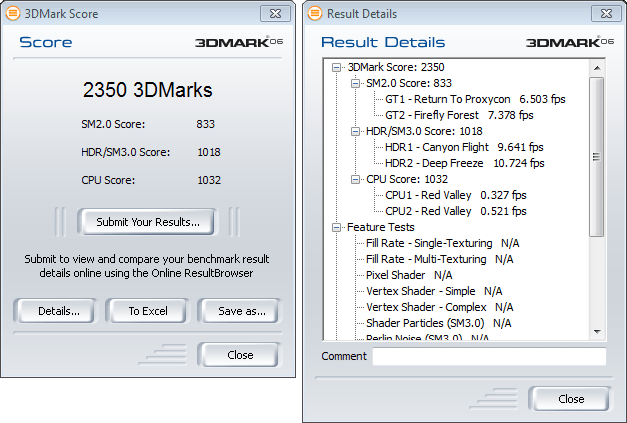Select HDR2 - Deep Freeze row
This screenshot has width=627, height=423.
464,163
